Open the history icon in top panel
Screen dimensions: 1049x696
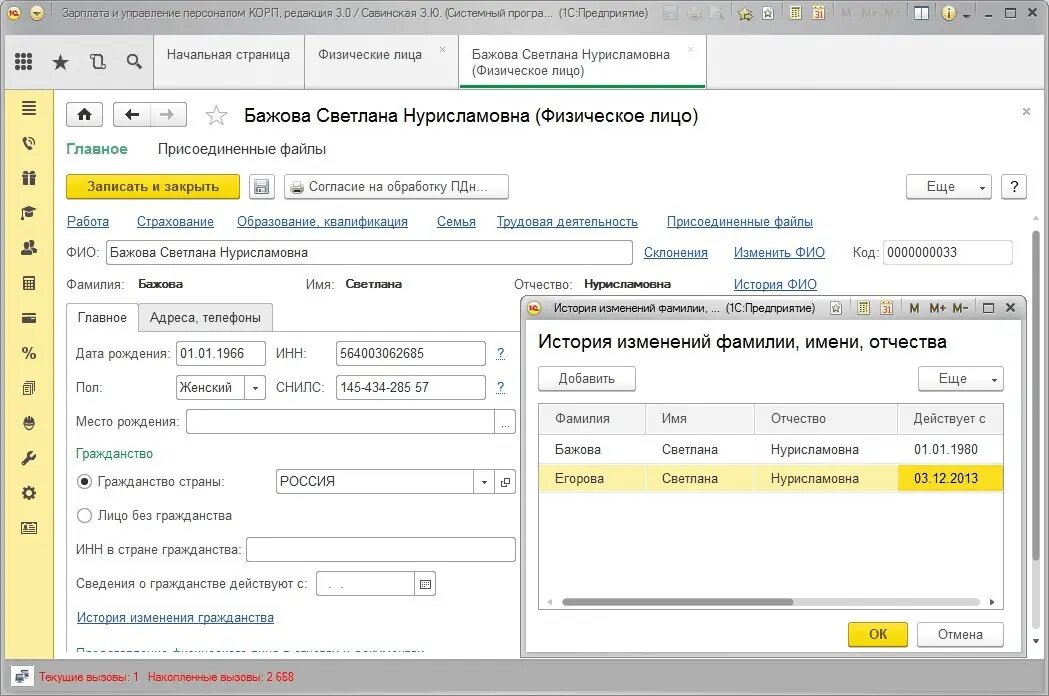98,62
